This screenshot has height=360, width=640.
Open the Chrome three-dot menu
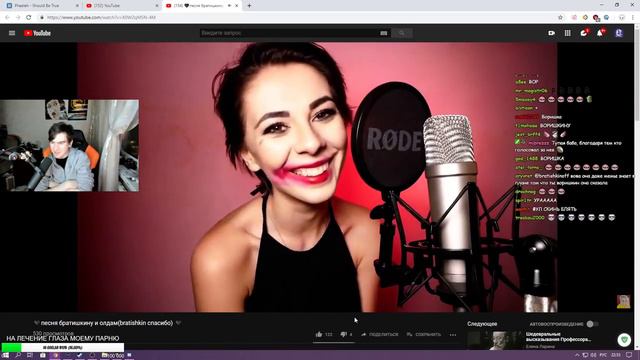(x=633, y=18)
